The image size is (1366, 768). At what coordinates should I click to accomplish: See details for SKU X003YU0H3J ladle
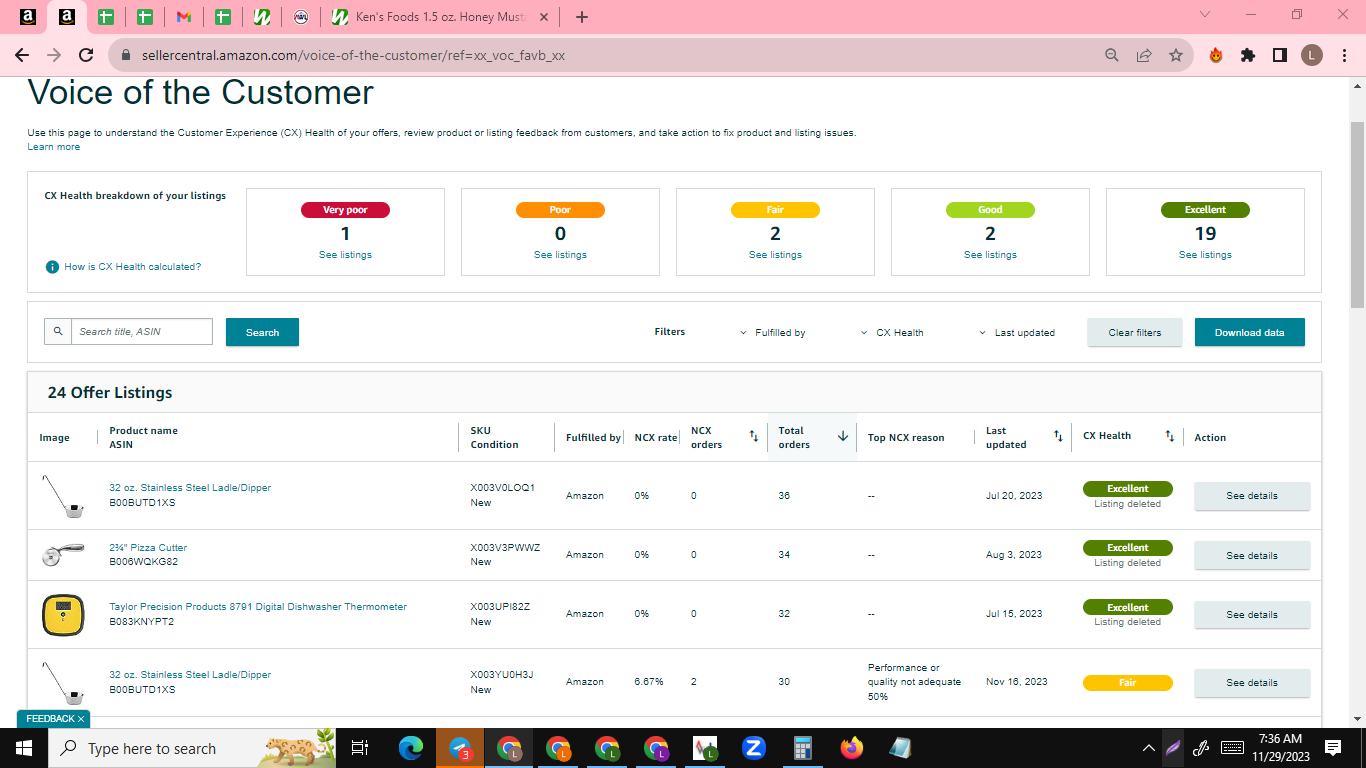[x=1252, y=683]
